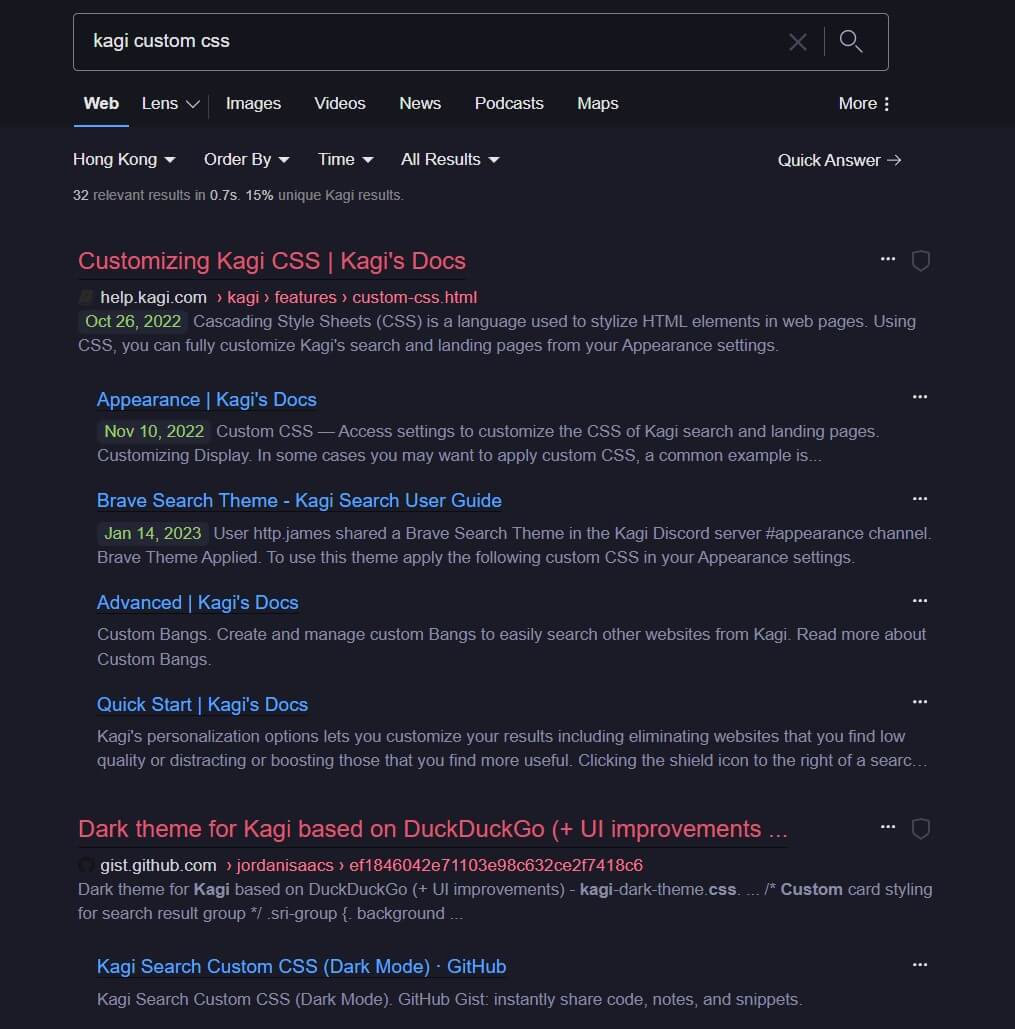Click the shield icon beside the first result
The width and height of the screenshot is (1015, 1029).
pos(920,260)
